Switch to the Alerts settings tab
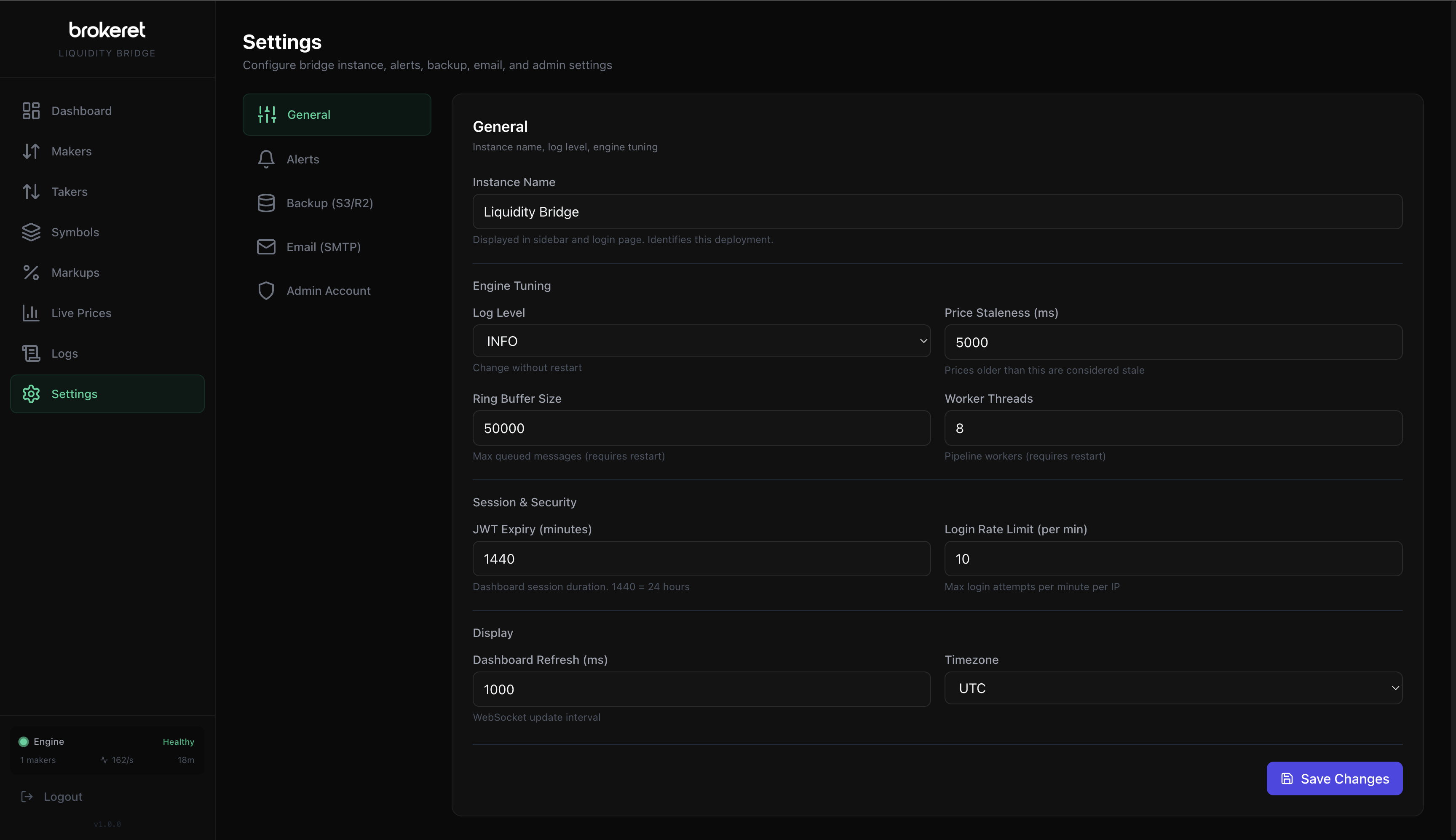Viewport: 1456px width, 840px height. coord(337,159)
